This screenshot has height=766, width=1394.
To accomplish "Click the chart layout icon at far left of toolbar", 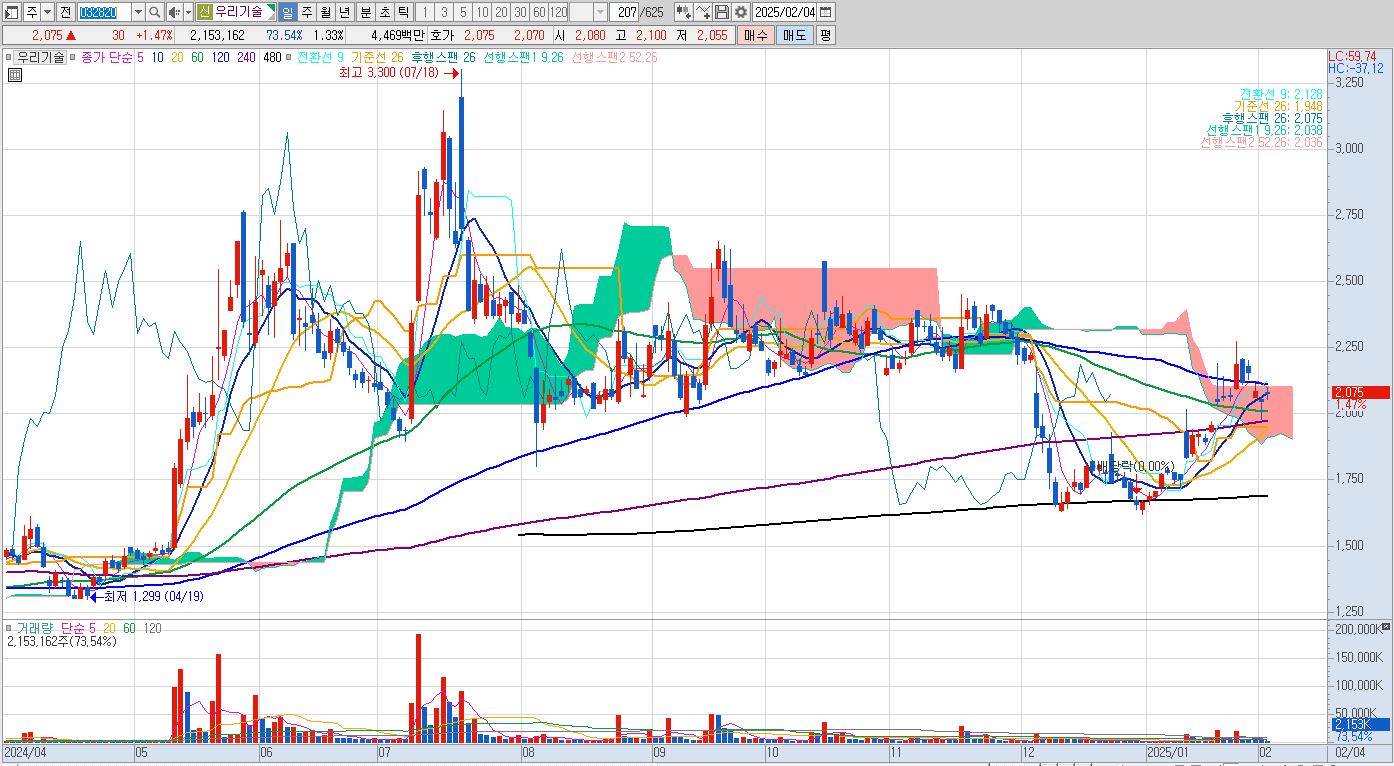I will pyautogui.click(x=11, y=12).
